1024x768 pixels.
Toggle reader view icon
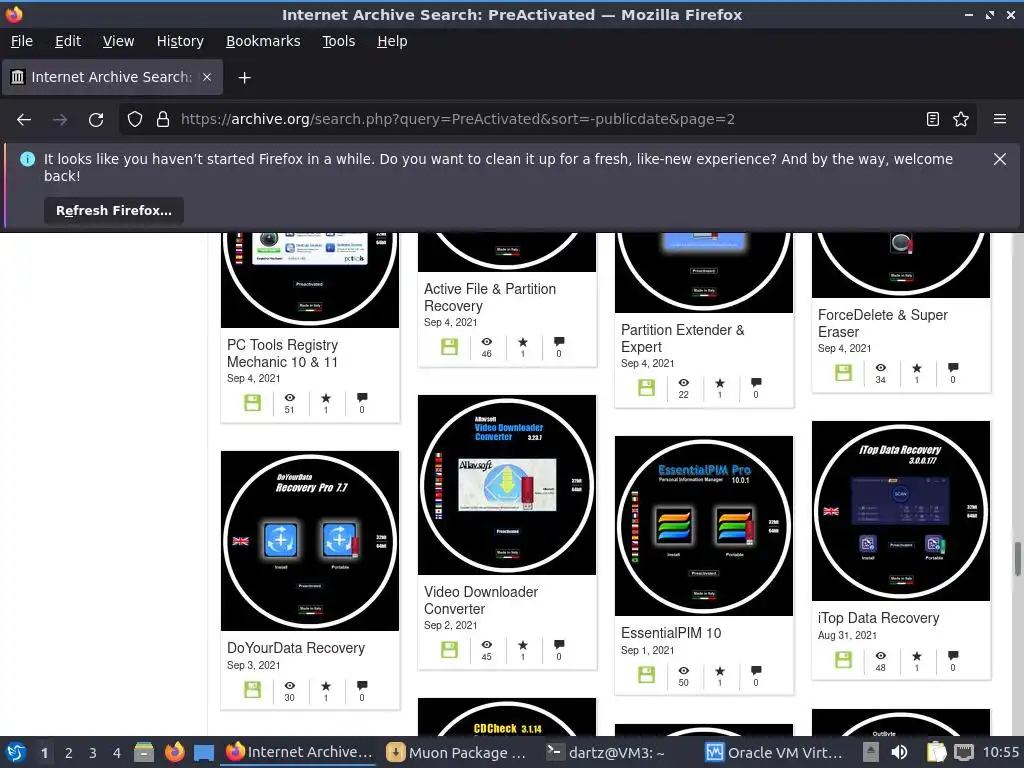pos(933,120)
